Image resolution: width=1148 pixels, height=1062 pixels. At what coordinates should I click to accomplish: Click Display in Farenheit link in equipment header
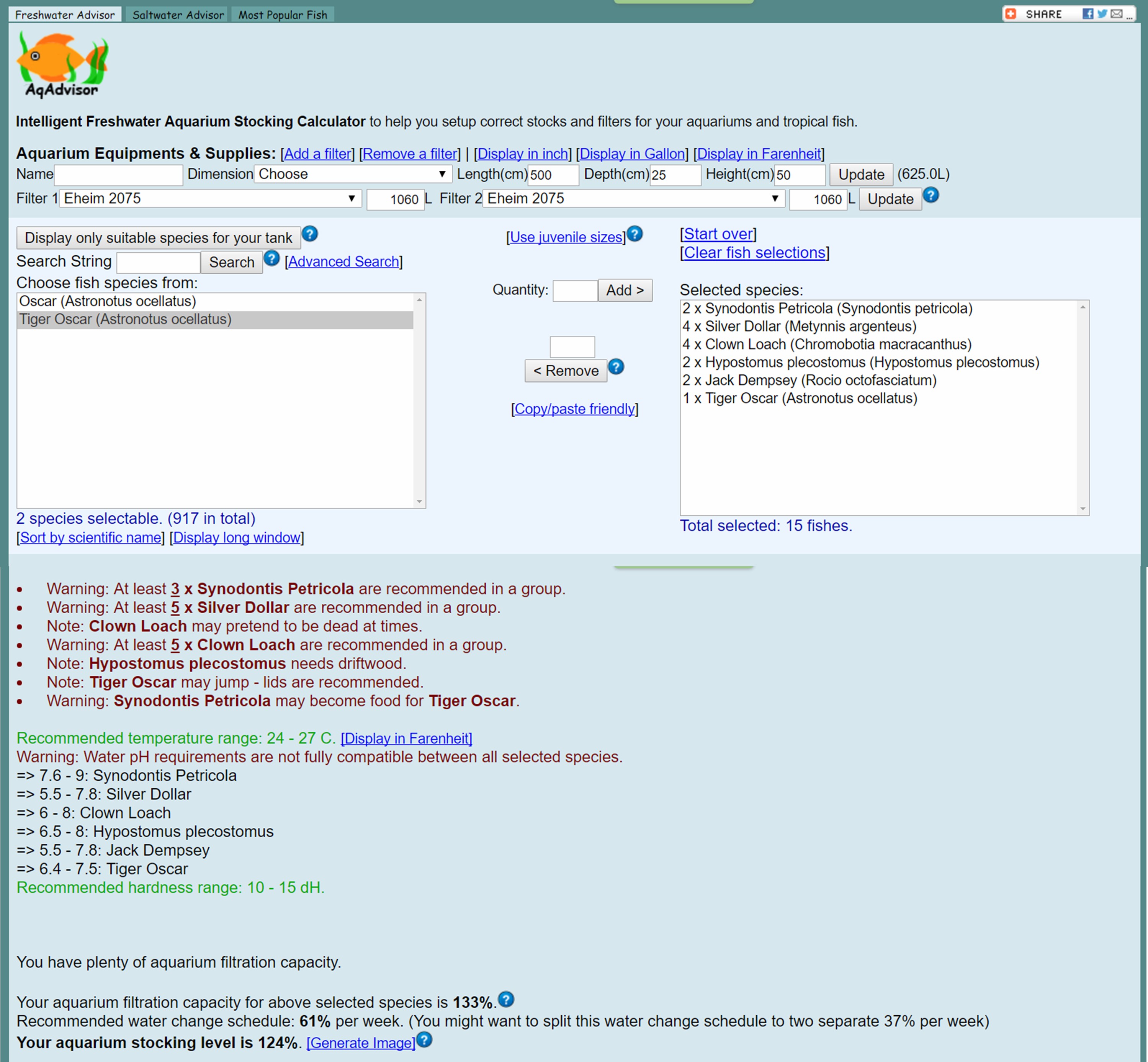point(759,154)
